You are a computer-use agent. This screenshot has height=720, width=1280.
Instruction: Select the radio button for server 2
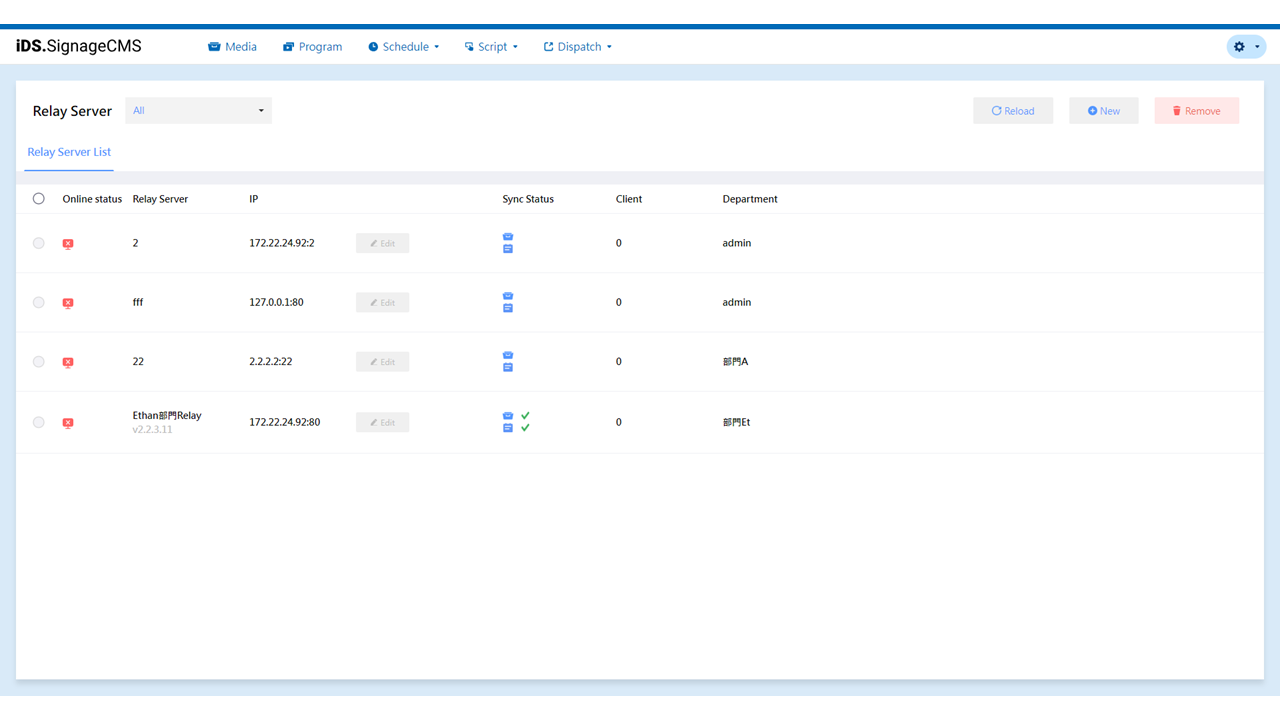[x=39, y=243]
